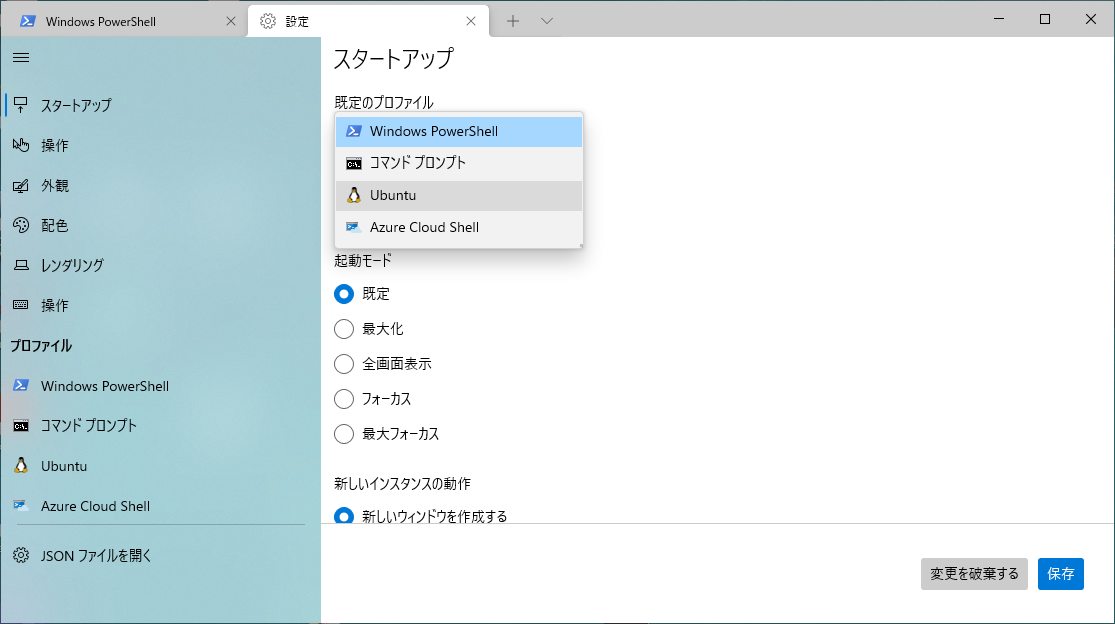The image size is (1115, 624).
Task: Select 最大化 launch mode radio button
Action: (344, 329)
